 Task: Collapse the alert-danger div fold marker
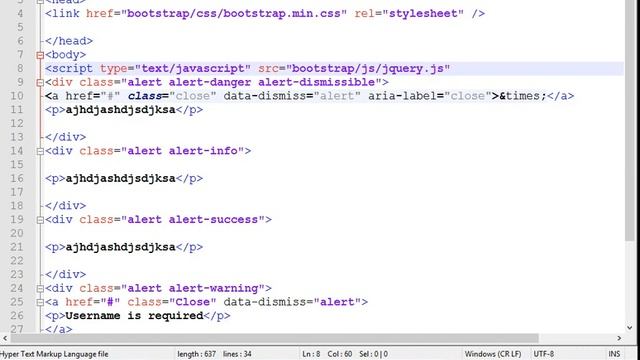pyautogui.click(x=40, y=83)
